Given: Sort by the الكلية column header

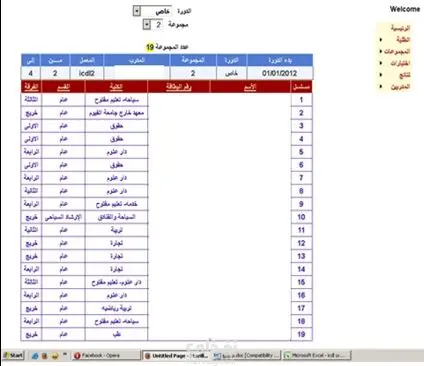Looking at the screenshot, I should pyautogui.click(x=116, y=87).
